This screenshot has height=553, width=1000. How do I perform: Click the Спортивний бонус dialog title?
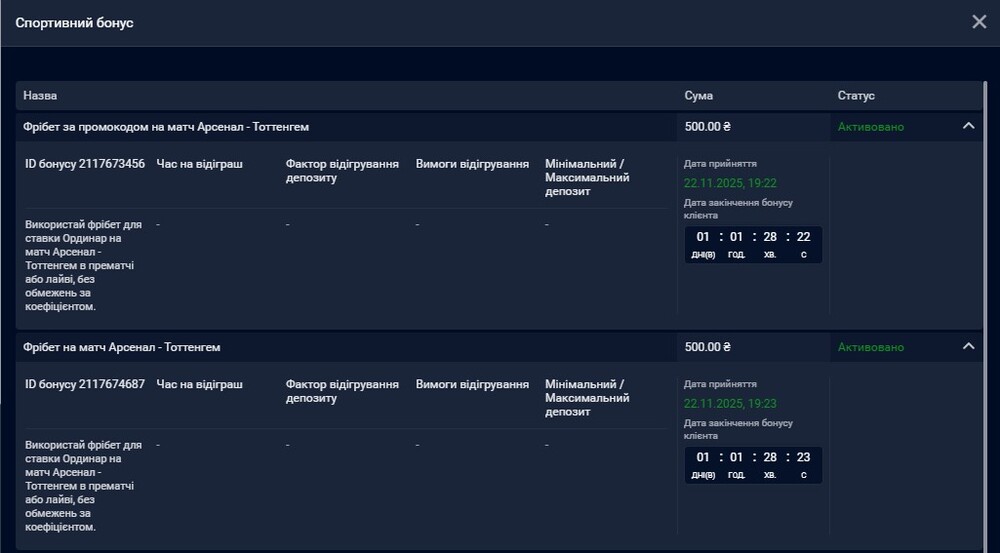(74, 23)
